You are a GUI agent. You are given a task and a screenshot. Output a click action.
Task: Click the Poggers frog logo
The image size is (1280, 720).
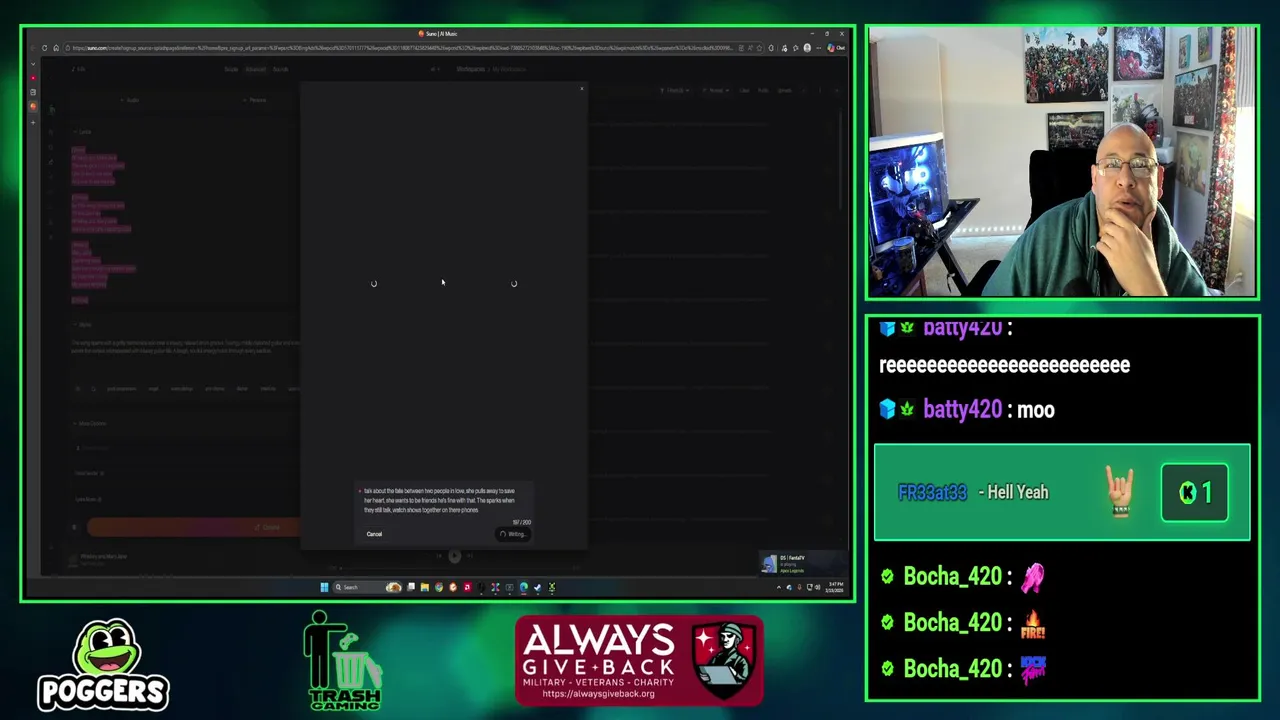tap(104, 664)
